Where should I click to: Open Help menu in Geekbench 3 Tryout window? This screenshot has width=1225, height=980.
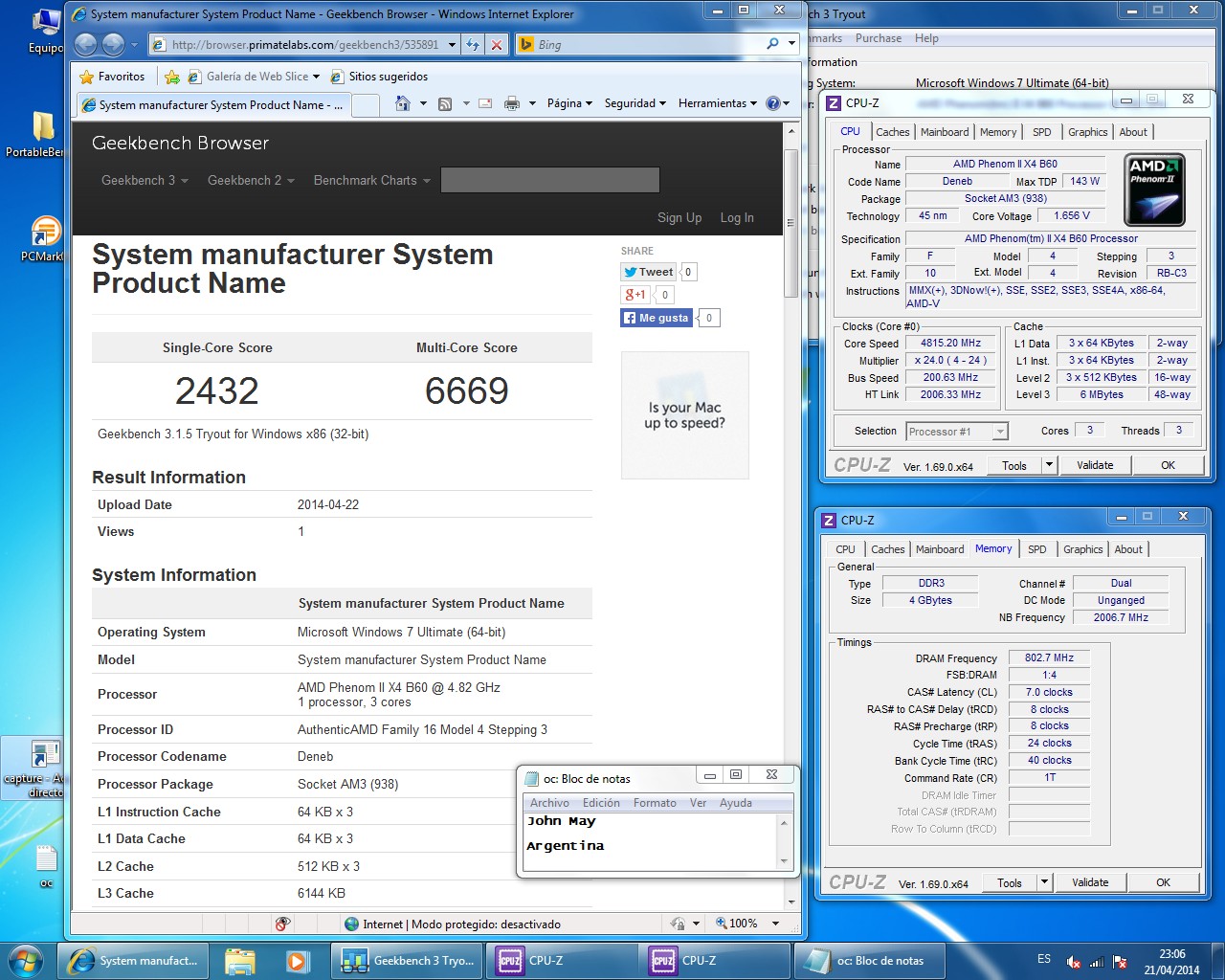[926, 38]
